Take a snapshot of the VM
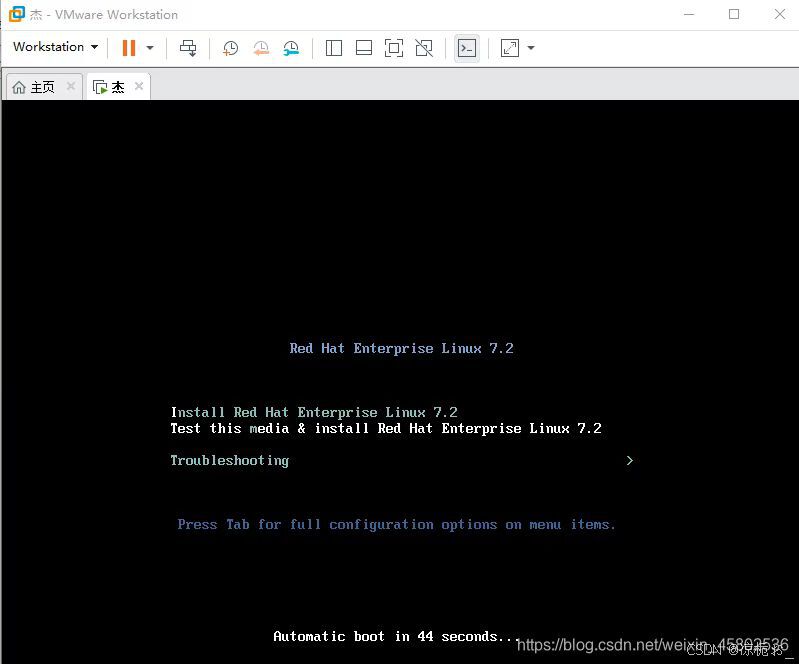The image size is (799, 664). coord(230,48)
